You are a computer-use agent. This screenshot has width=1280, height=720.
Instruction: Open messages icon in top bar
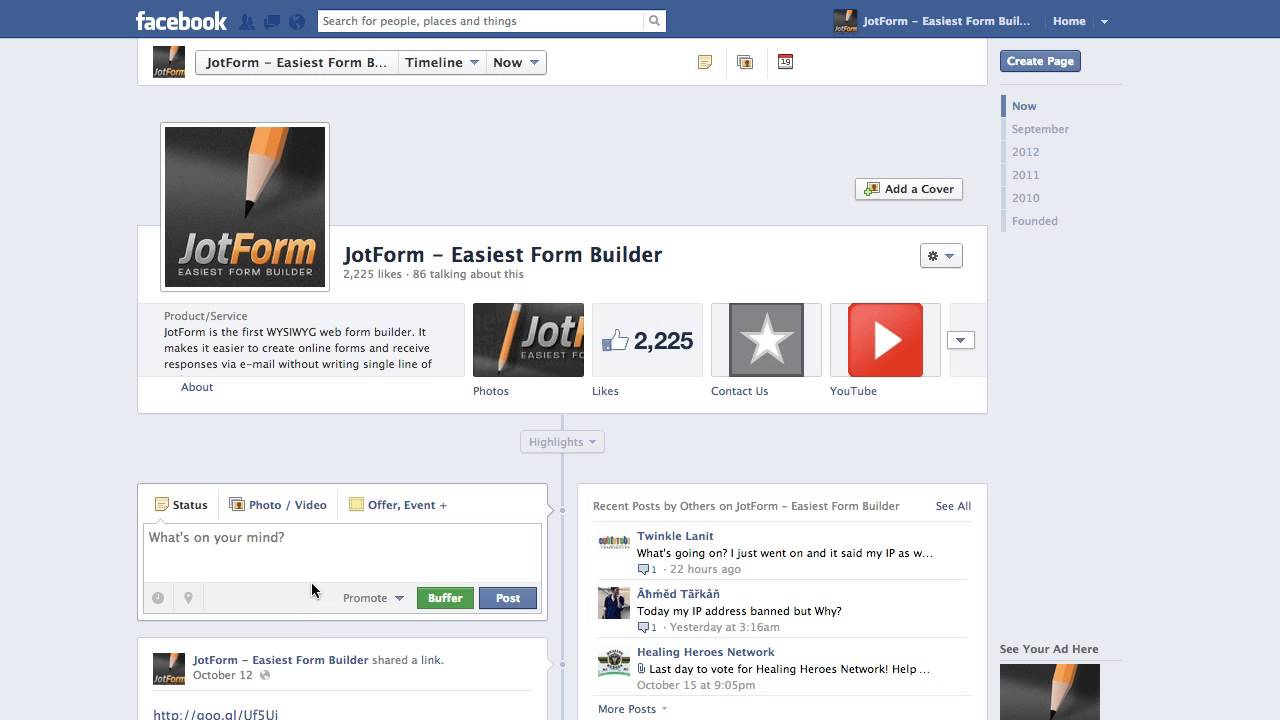(272, 21)
